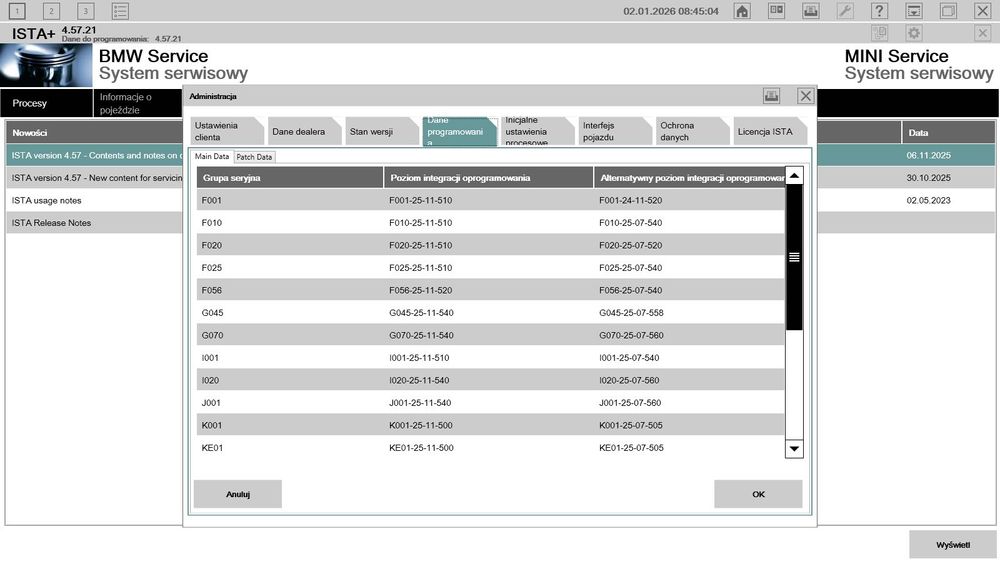Select the F020 series row
1000x563 pixels.
coord(490,245)
